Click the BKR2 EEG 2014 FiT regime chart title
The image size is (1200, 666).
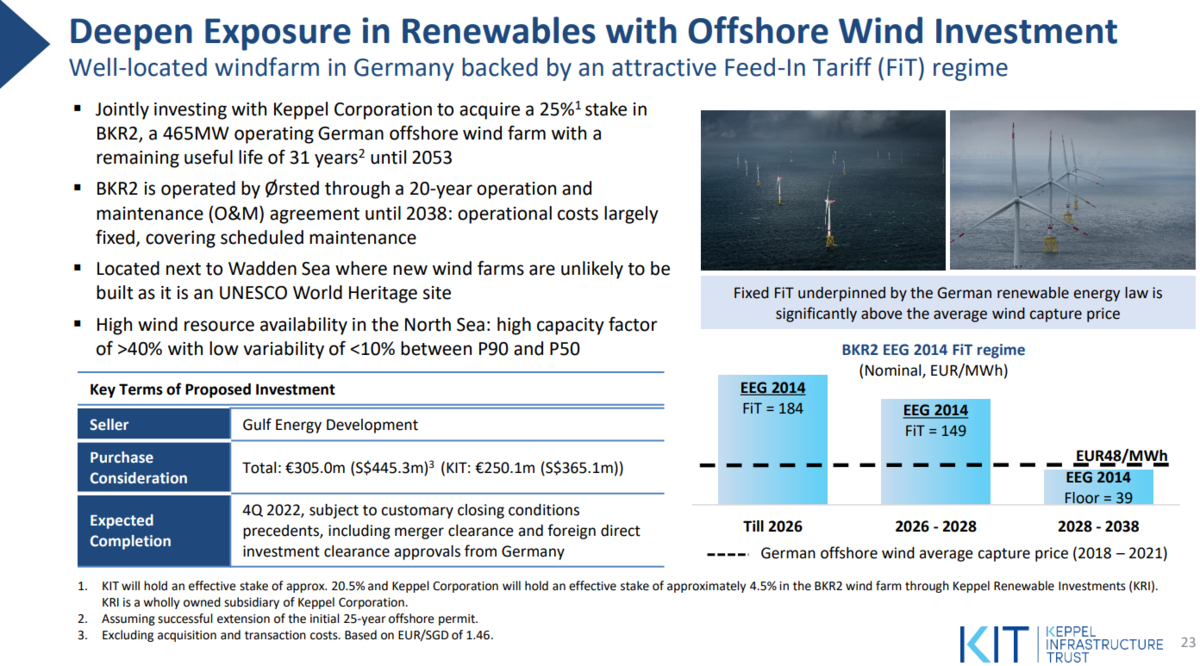pyautogui.click(x=932, y=350)
